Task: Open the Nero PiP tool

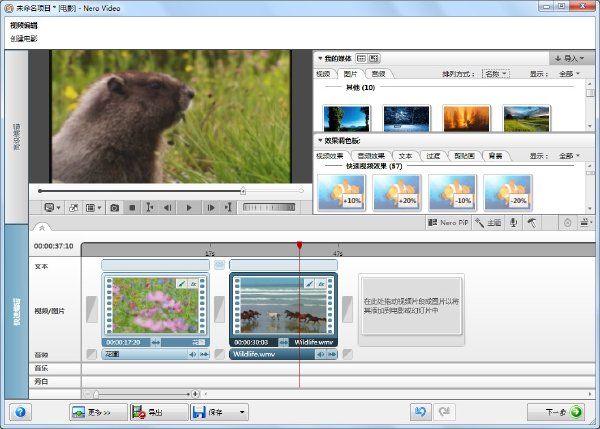Action: 448,222
